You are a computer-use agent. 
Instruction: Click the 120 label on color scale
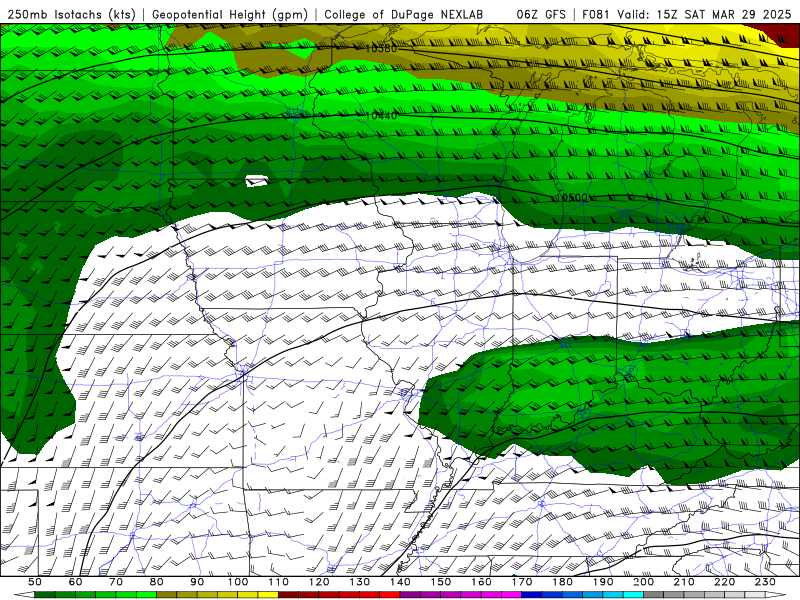(319, 582)
